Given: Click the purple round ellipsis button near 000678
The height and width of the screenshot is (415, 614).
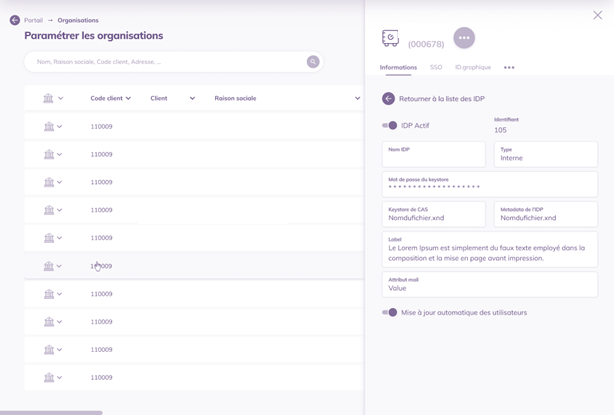Looking at the screenshot, I should coord(464,38).
